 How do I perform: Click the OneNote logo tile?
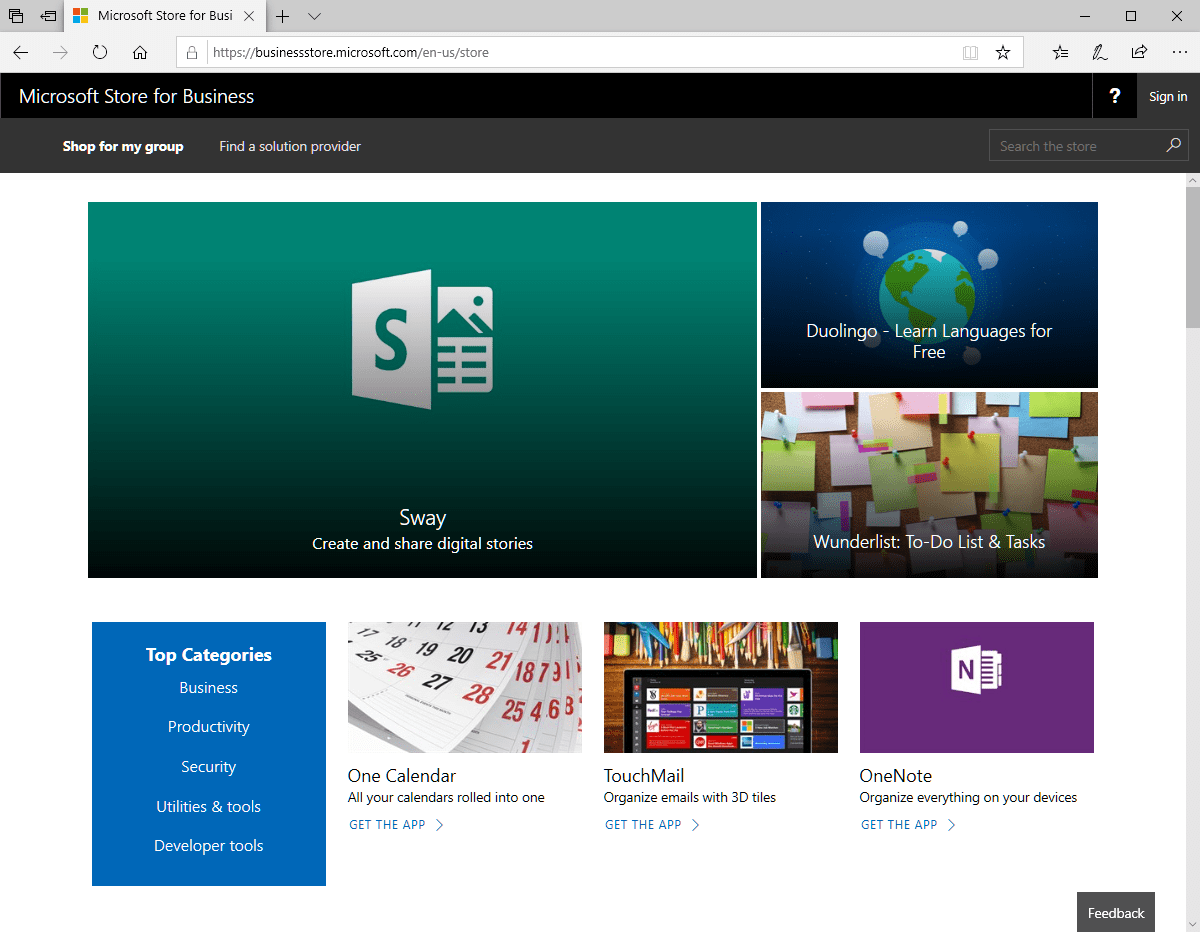[977, 687]
